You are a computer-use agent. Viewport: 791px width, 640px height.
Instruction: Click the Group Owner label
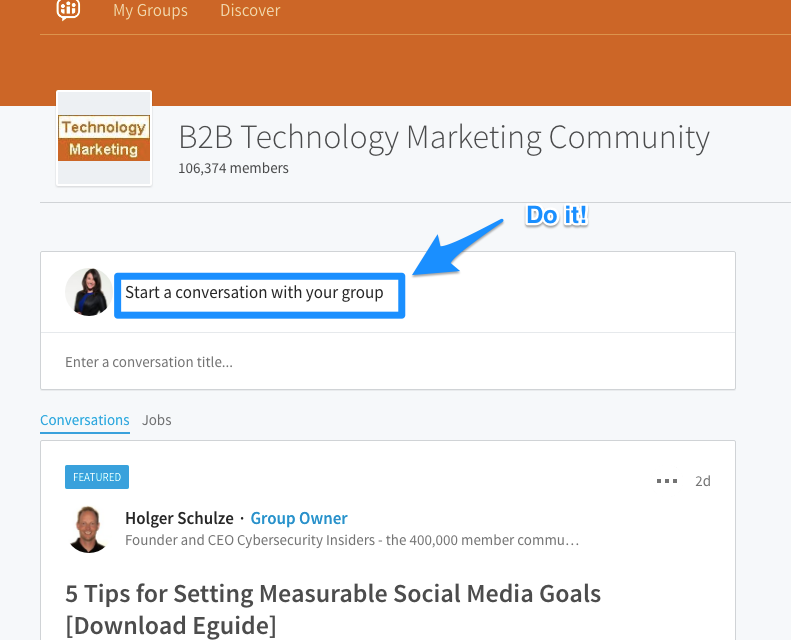tap(299, 518)
